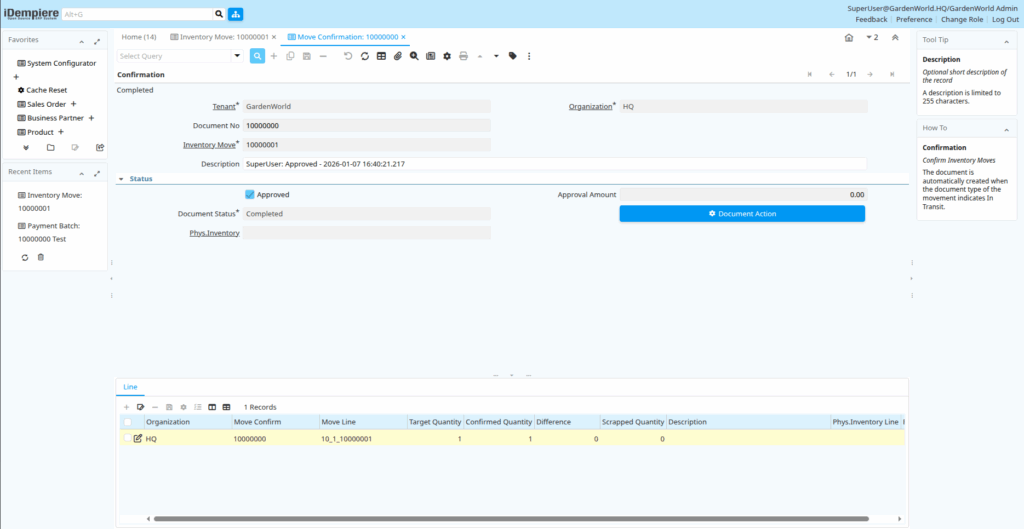
Task: Click the Line tab New Record plus icon
Action: coord(127,407)
